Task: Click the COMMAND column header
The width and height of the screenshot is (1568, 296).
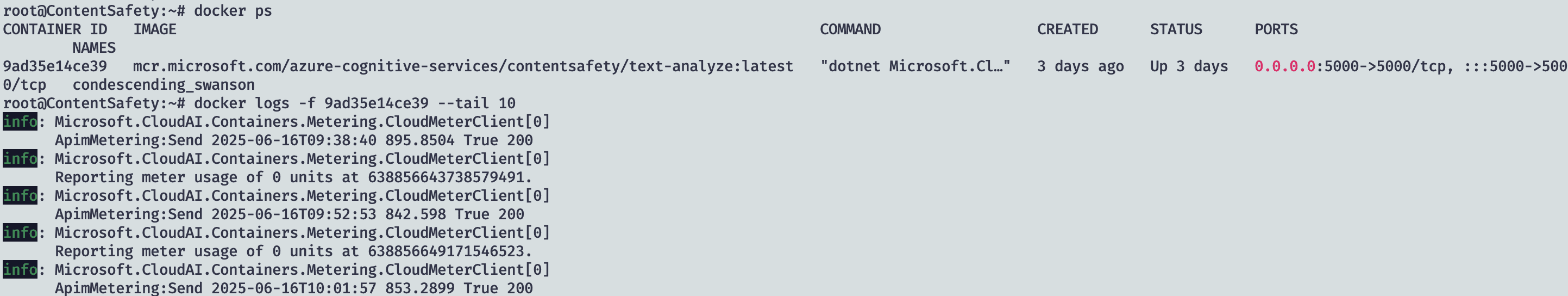Action: (x=850, y=29)
